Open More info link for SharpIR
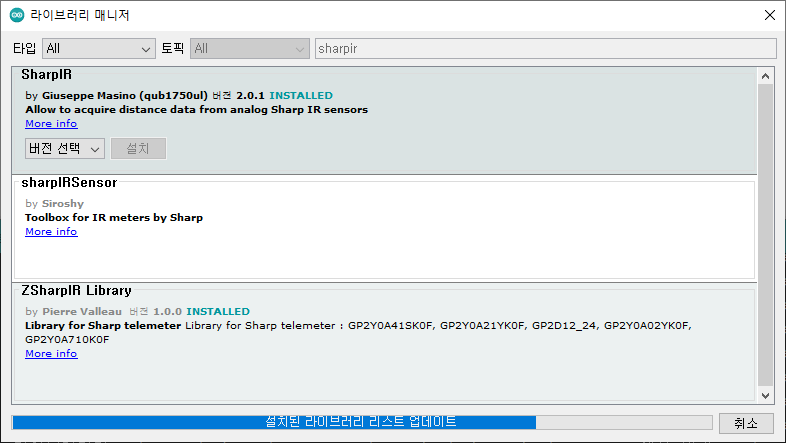Image resolution: width=786 pixels, height=443 pixels. click(51, 124)
